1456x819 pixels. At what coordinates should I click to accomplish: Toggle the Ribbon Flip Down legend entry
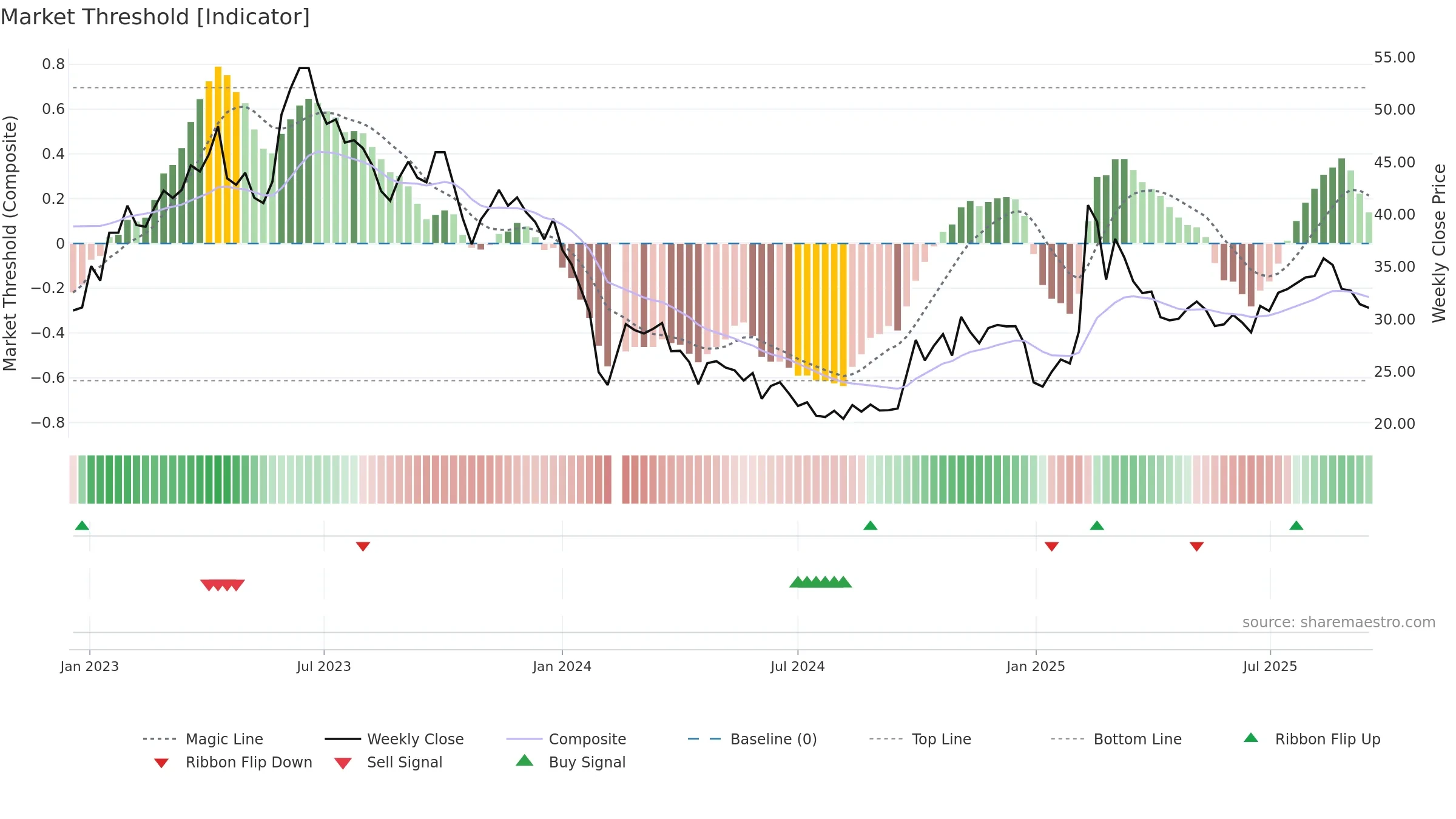(x=233, y=762)
